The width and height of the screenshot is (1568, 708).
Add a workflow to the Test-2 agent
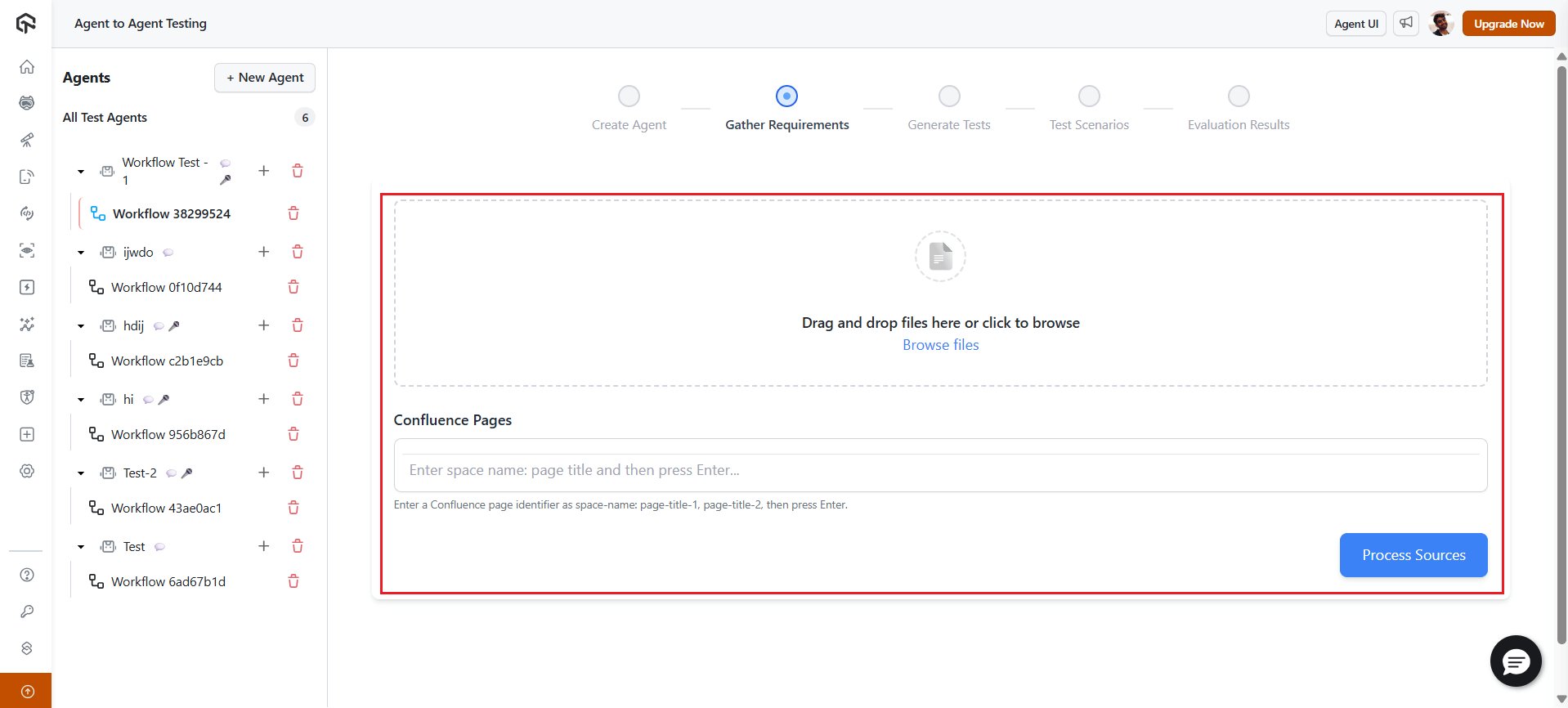263,473
